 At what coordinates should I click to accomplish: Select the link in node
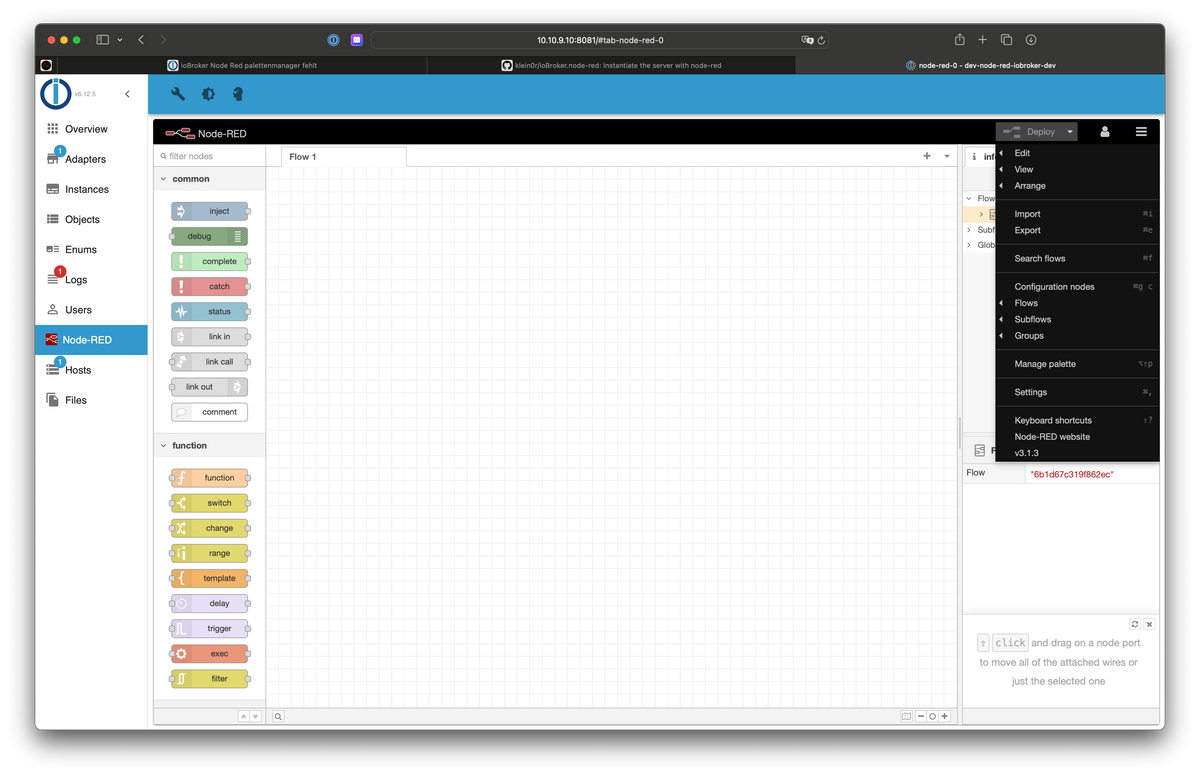(209, 336)
